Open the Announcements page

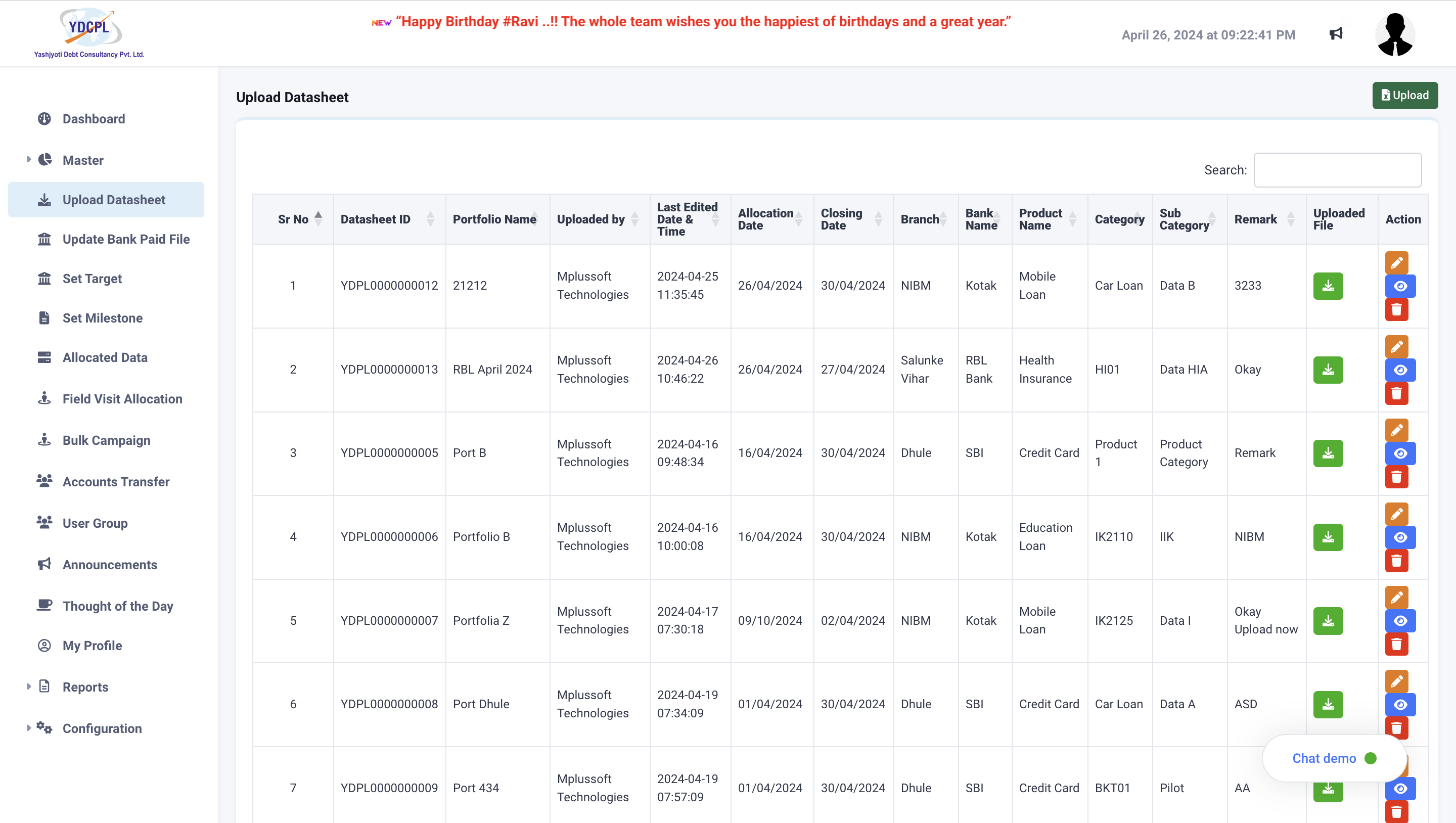click(110, 565)
